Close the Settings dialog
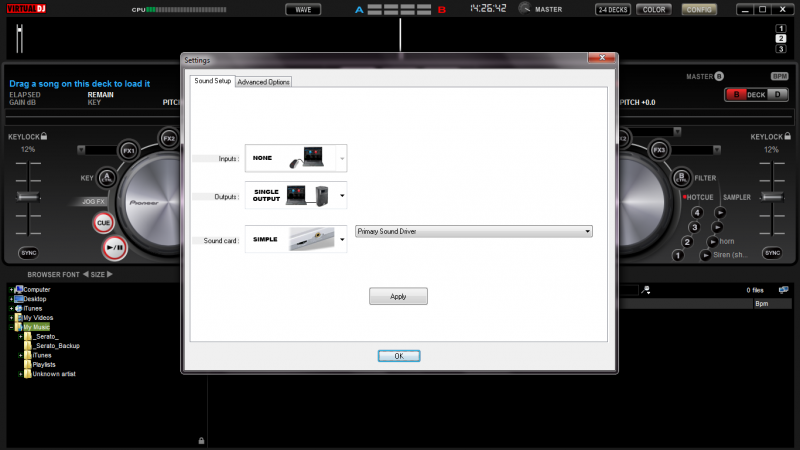The height and width of the screenshot is (450, 800). pos(602,58)
